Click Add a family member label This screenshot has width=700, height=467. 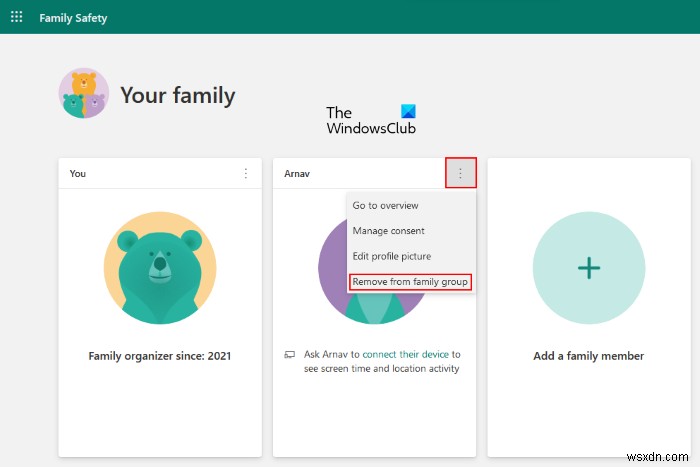click(x=589, y=356)
